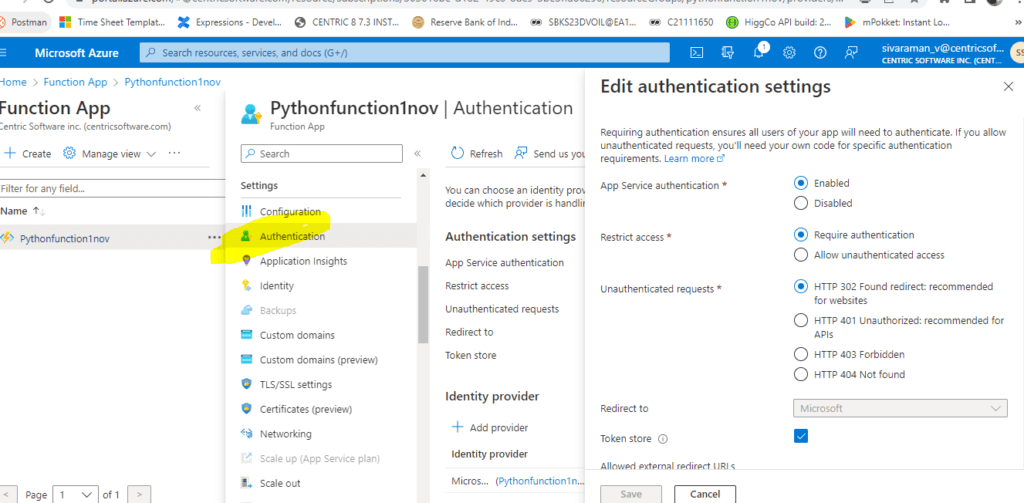
Task: Open Pythonfunction1nov identity provider link
Action: (x=540, y=481)
